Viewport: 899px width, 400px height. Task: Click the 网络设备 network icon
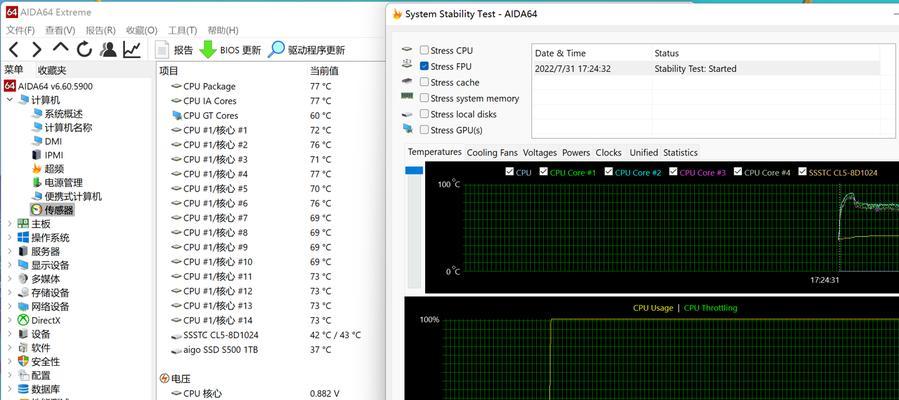point(23,307)
